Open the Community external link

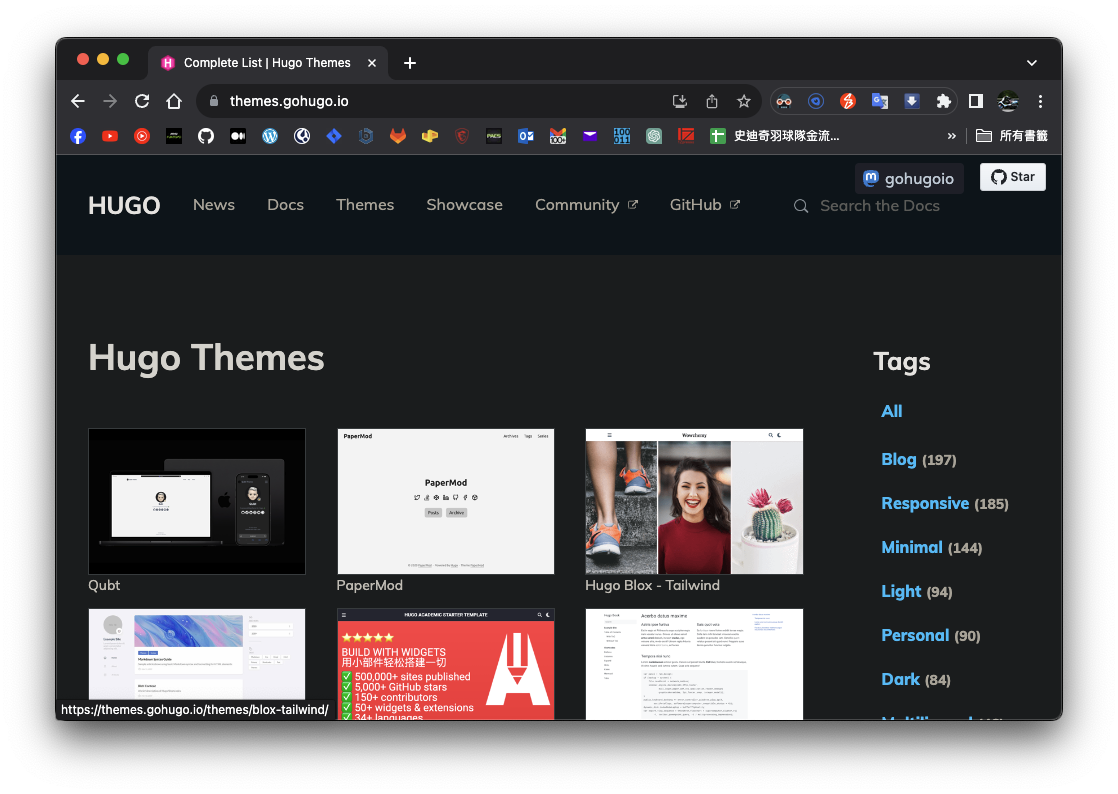[586, 205]
